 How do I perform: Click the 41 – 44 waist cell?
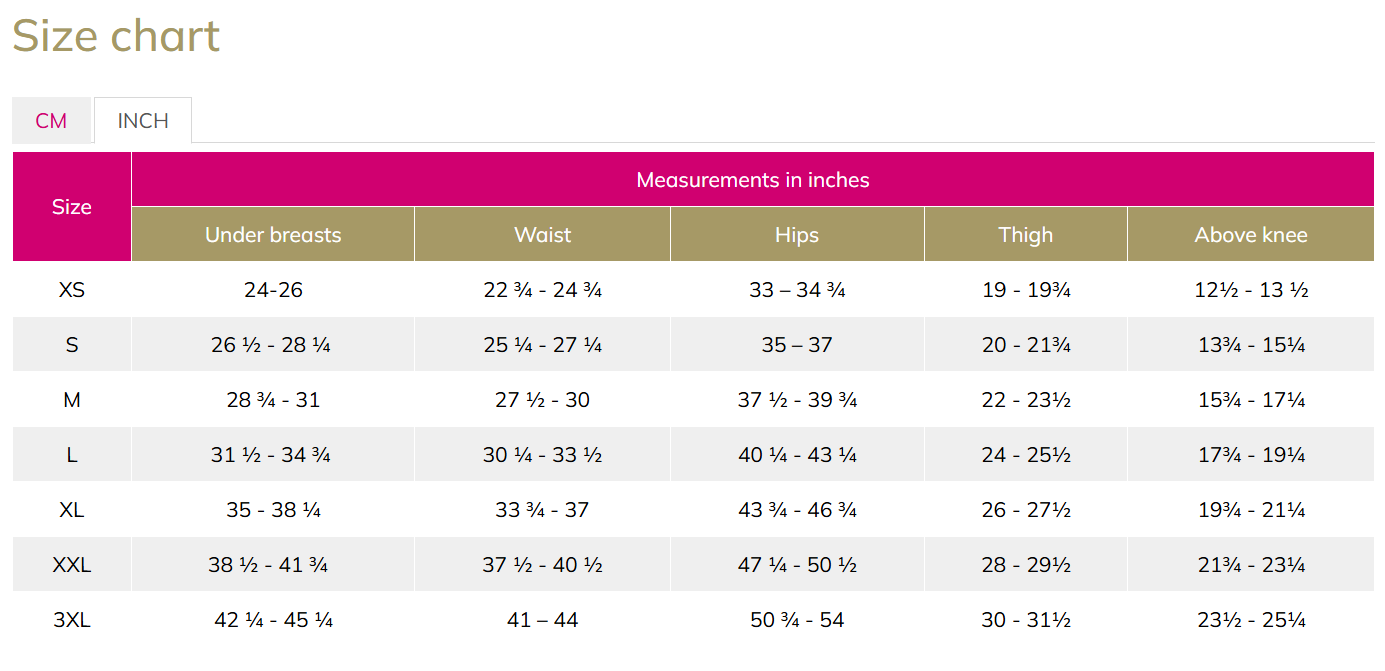543,620
